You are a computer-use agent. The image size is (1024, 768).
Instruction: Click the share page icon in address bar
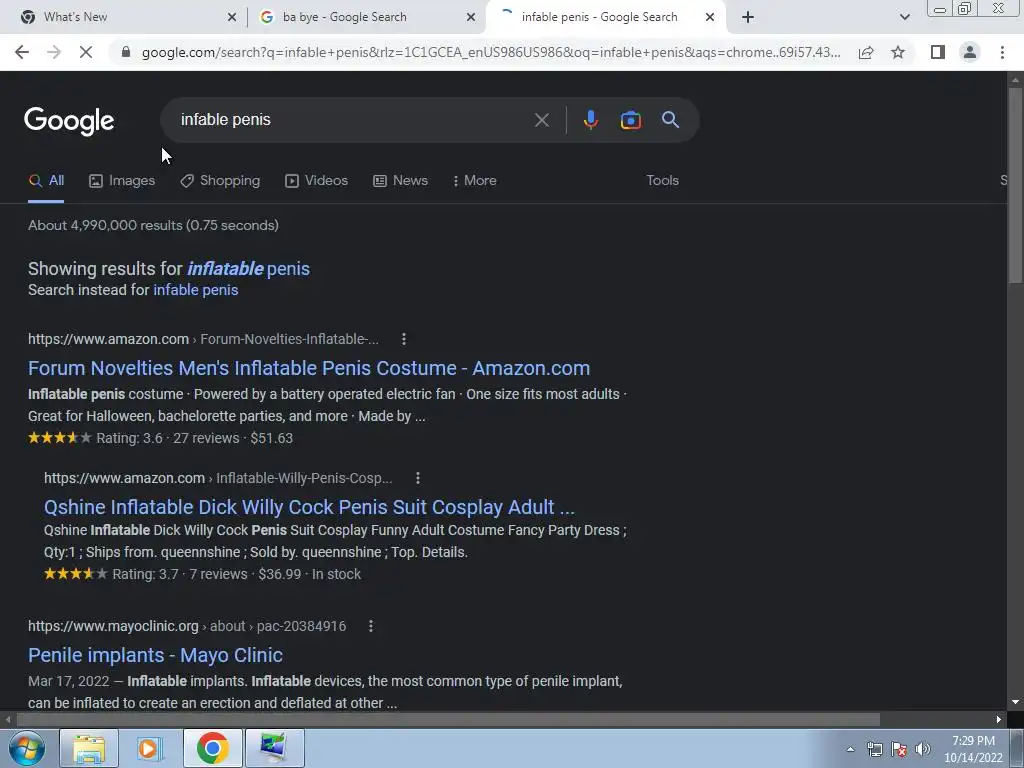coord(866,52)
